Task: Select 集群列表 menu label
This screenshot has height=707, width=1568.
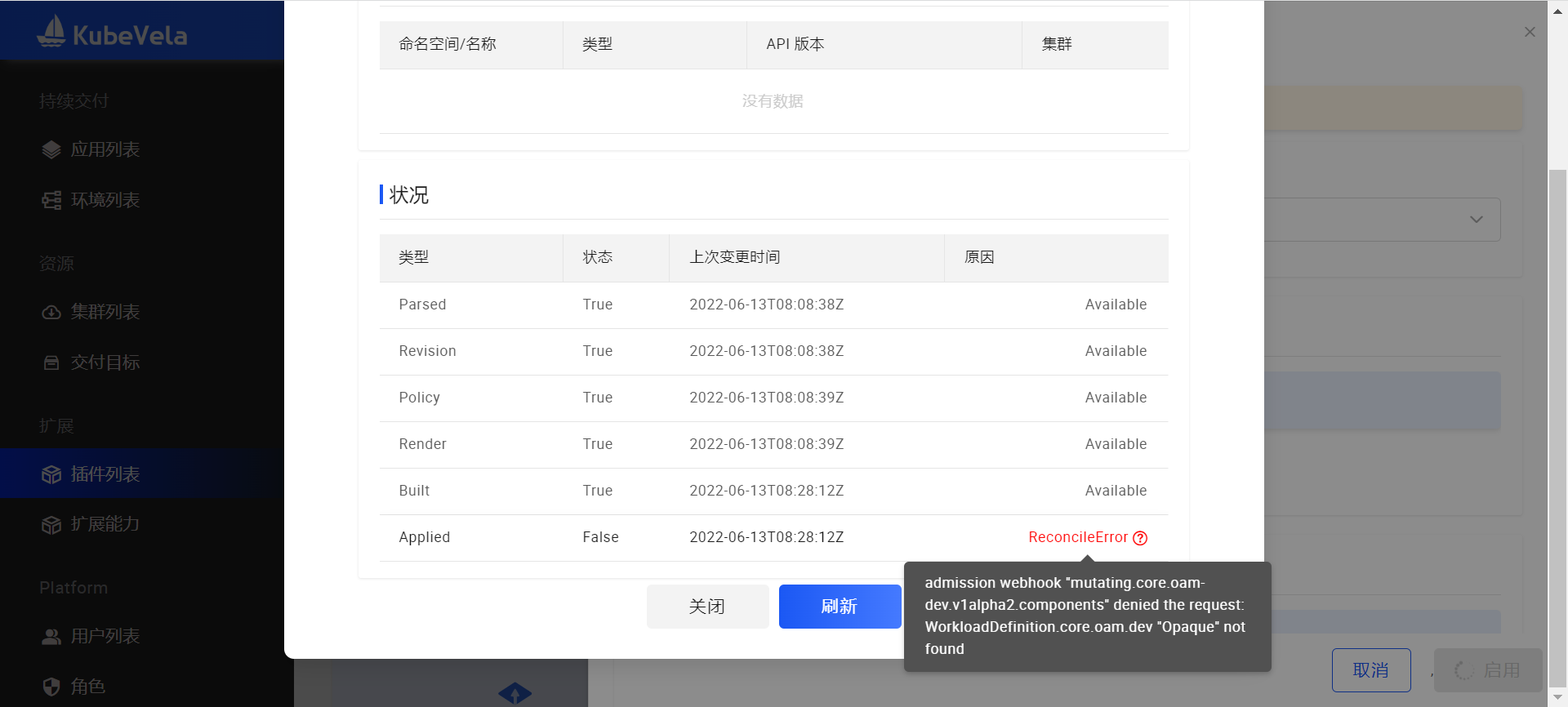Action: pos(105,312)
